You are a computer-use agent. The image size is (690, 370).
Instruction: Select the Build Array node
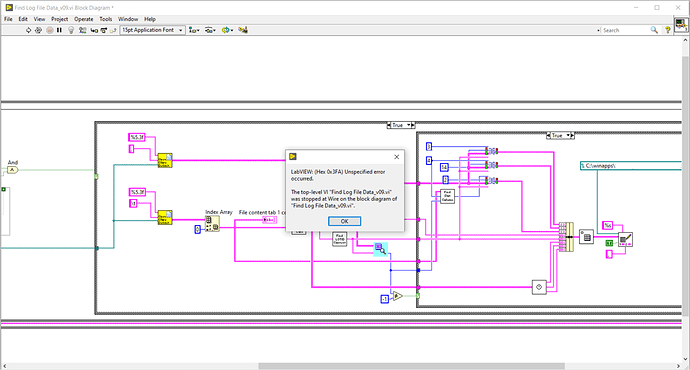tap(566, 237)
